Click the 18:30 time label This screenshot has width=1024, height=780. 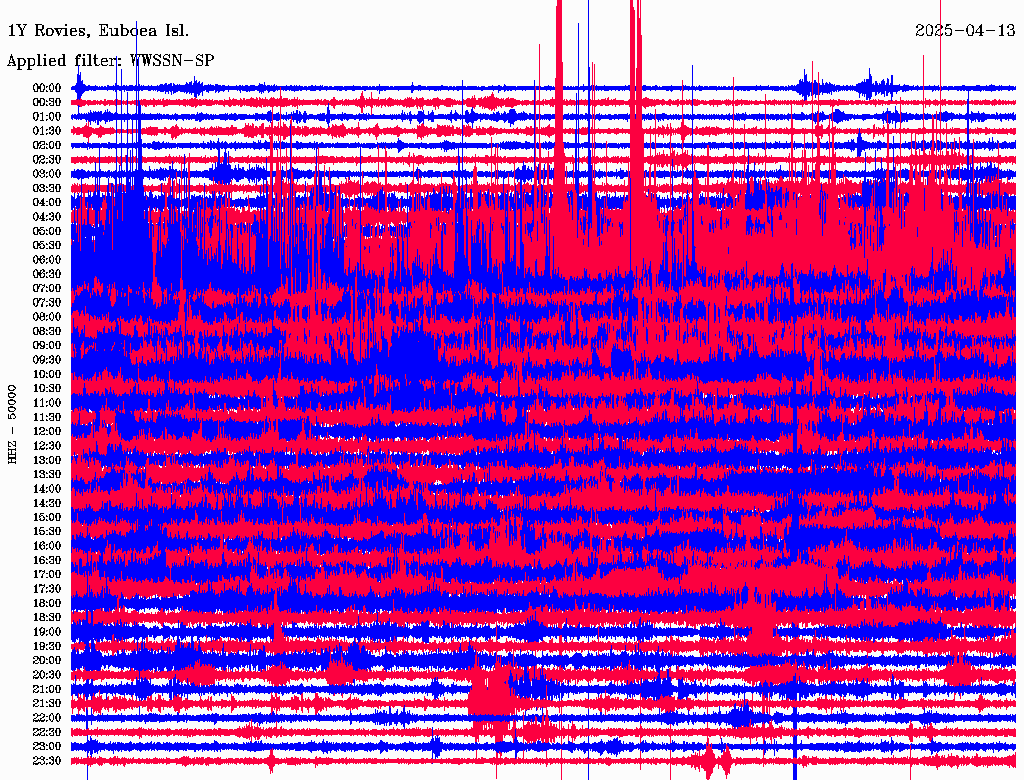tap(47, 617)
